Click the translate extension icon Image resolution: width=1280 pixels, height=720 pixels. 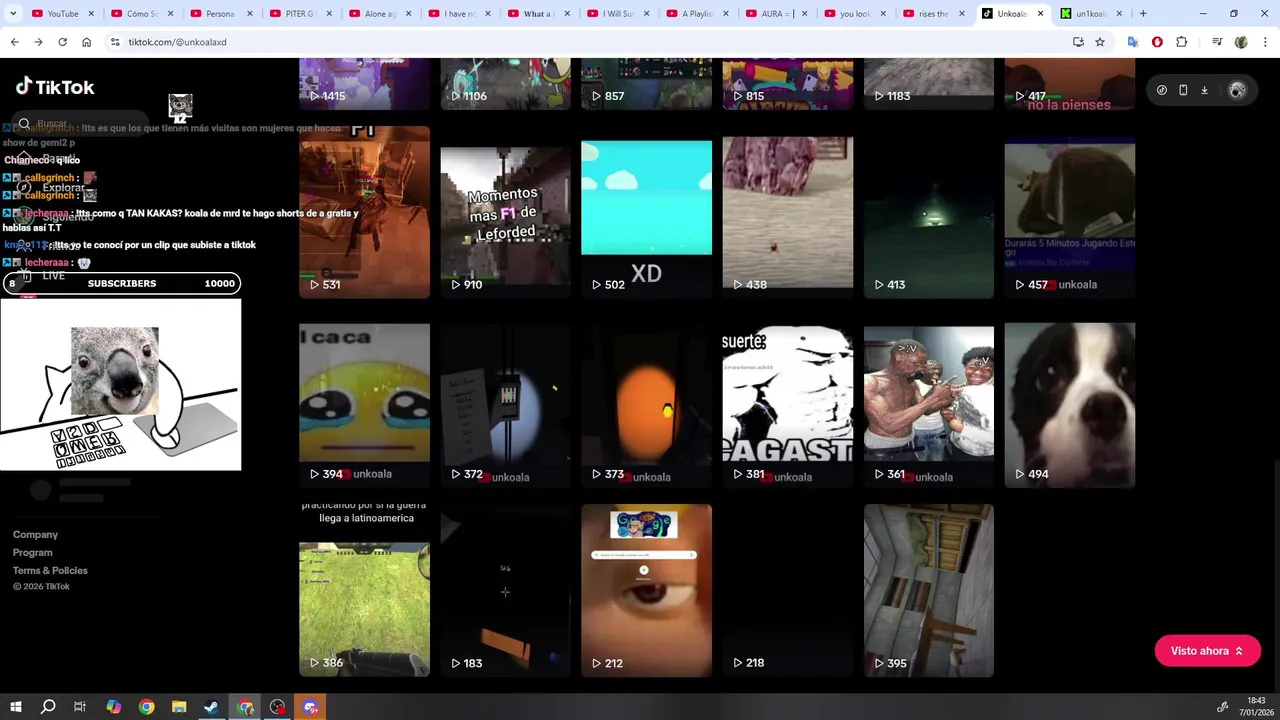[x=1133, y=42]
